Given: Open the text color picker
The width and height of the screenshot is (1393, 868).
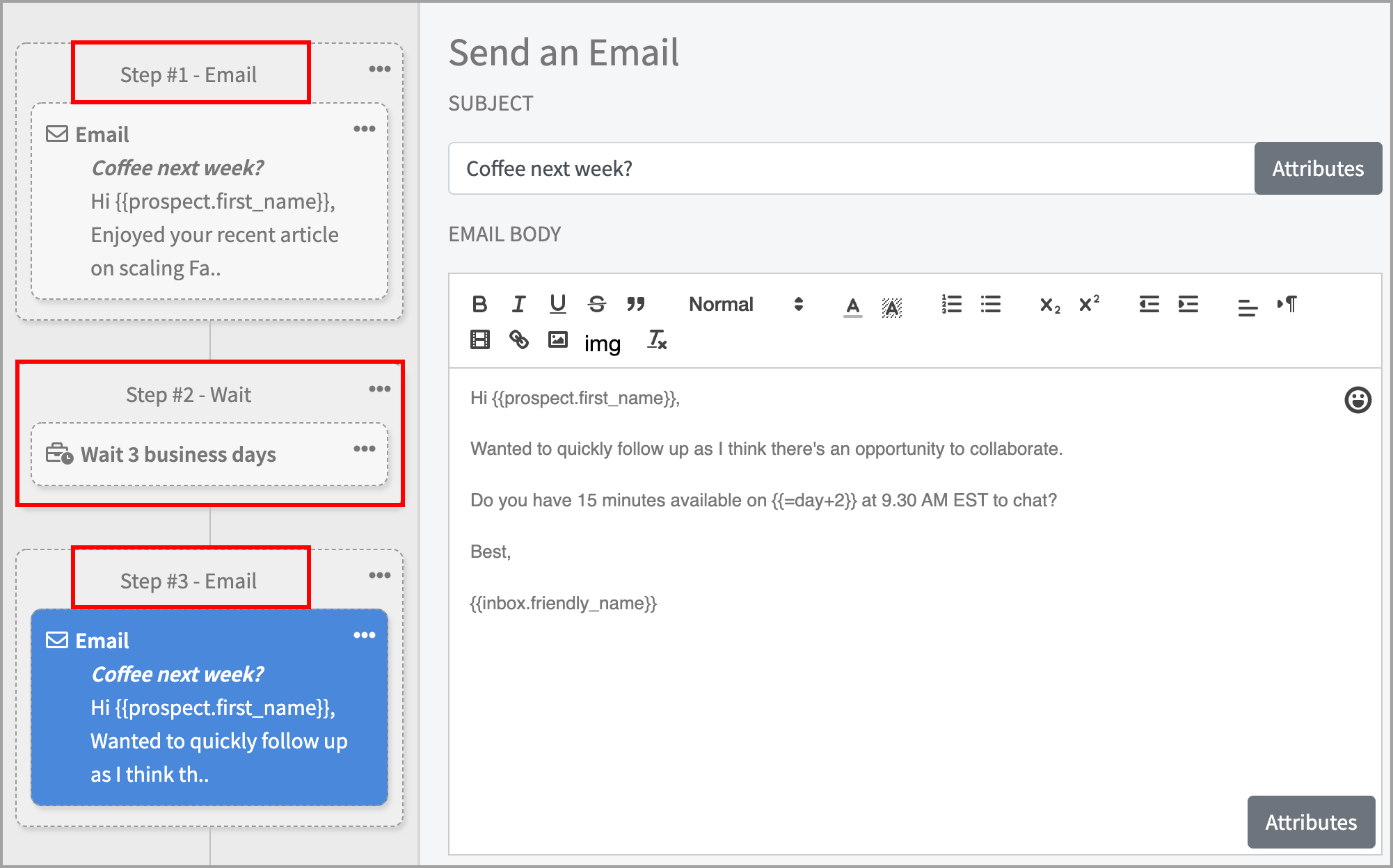Looking at the screenshot, I should pyautogui.click(x=852, y=305).
